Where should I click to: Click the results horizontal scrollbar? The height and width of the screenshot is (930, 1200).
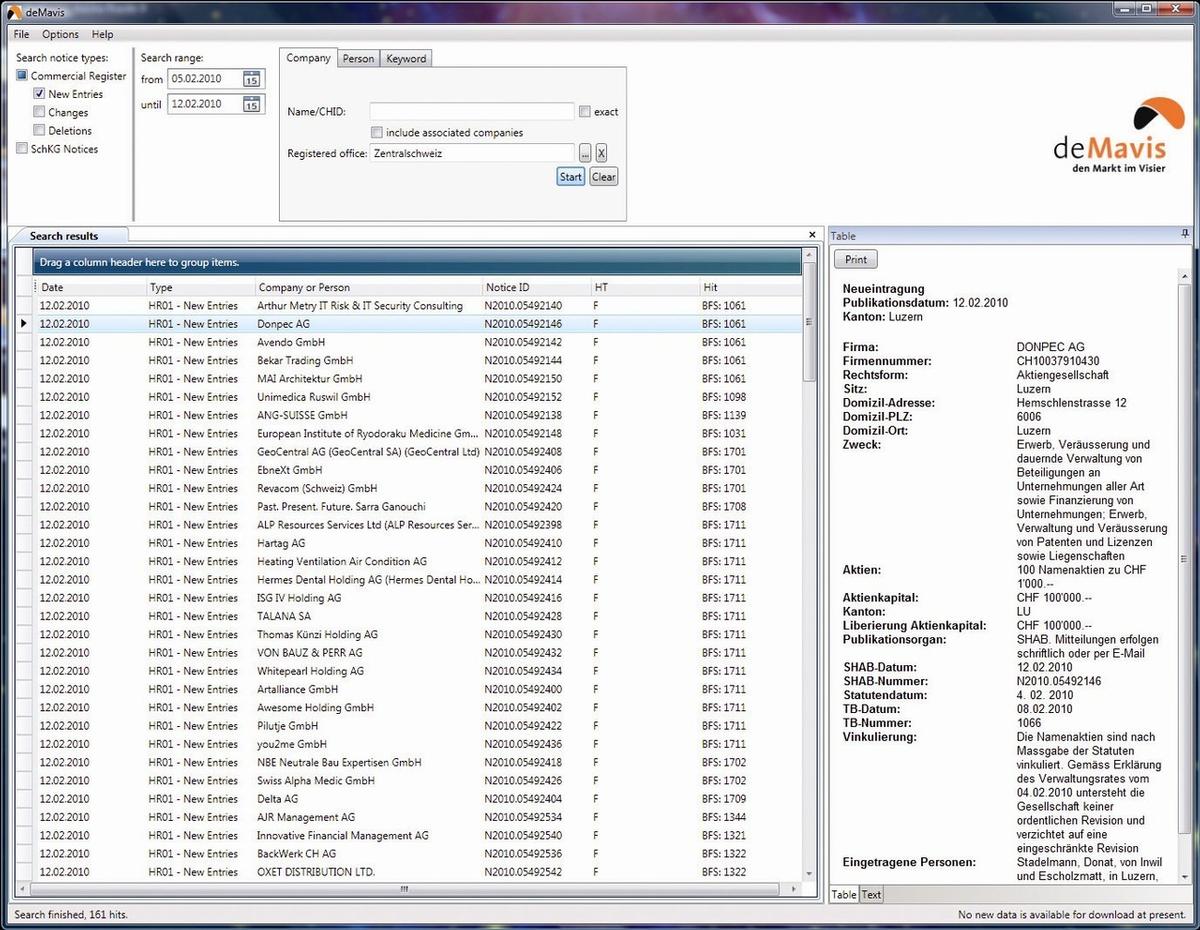tap(405, 888)
